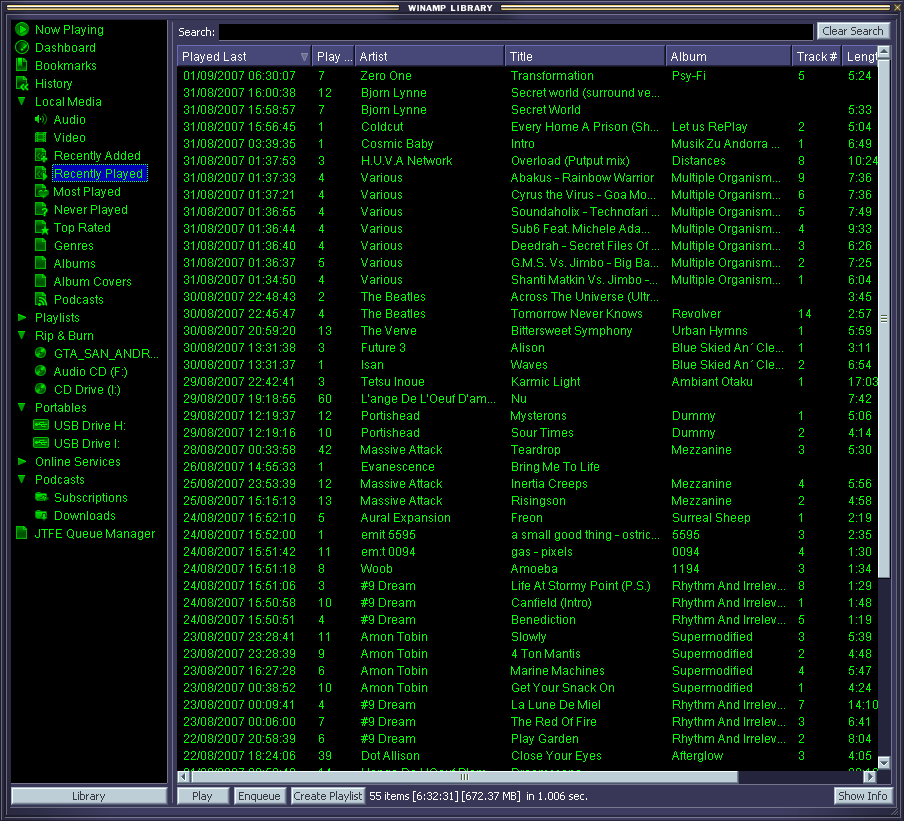Click the Show Info button

(x=862, y=796)
